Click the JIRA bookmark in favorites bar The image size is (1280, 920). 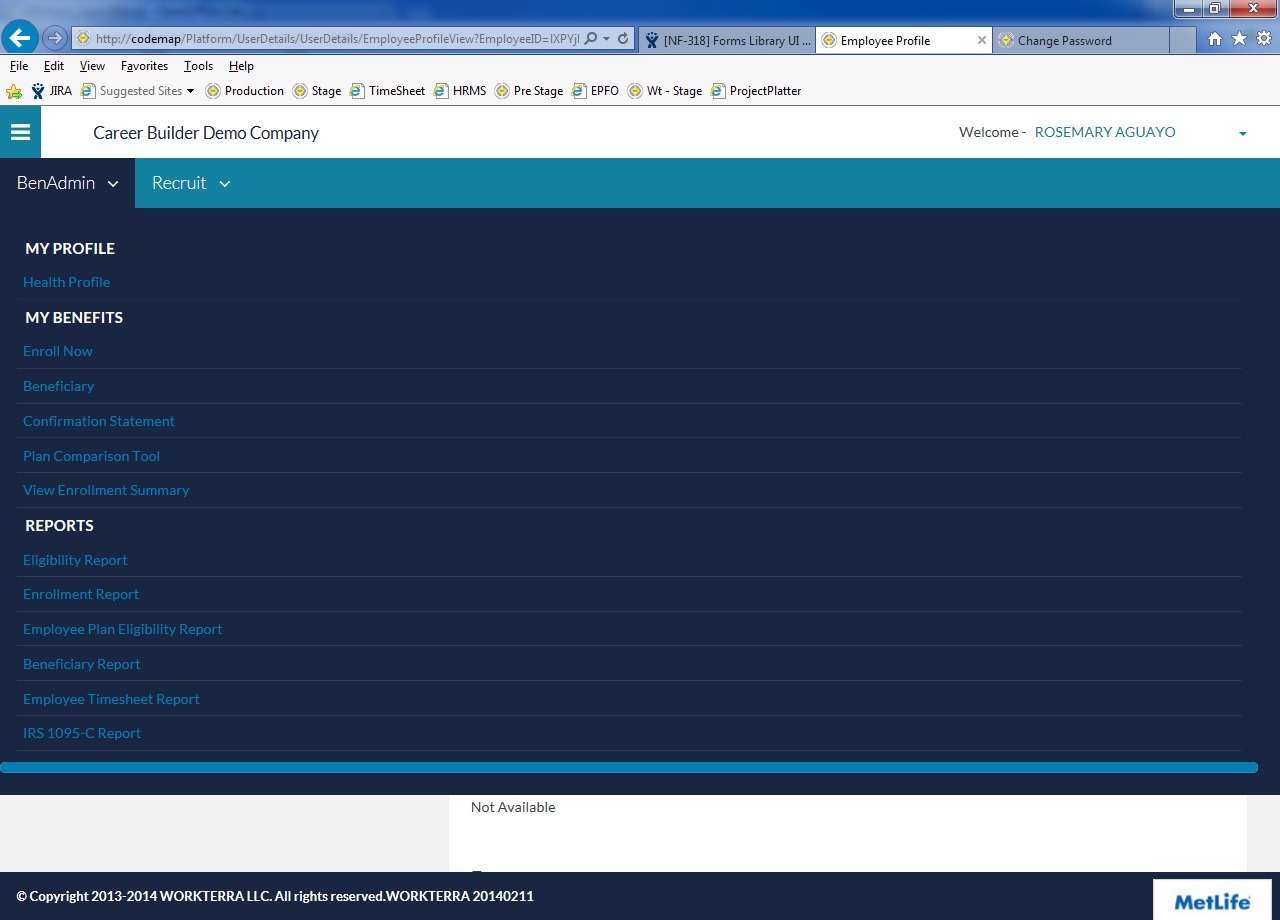[52, 91]
